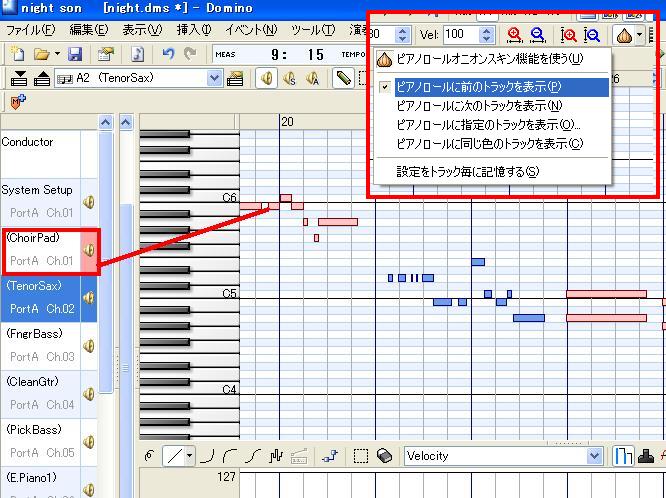Click the music note file icon
The image size is (666, 498).
[137, 54]
